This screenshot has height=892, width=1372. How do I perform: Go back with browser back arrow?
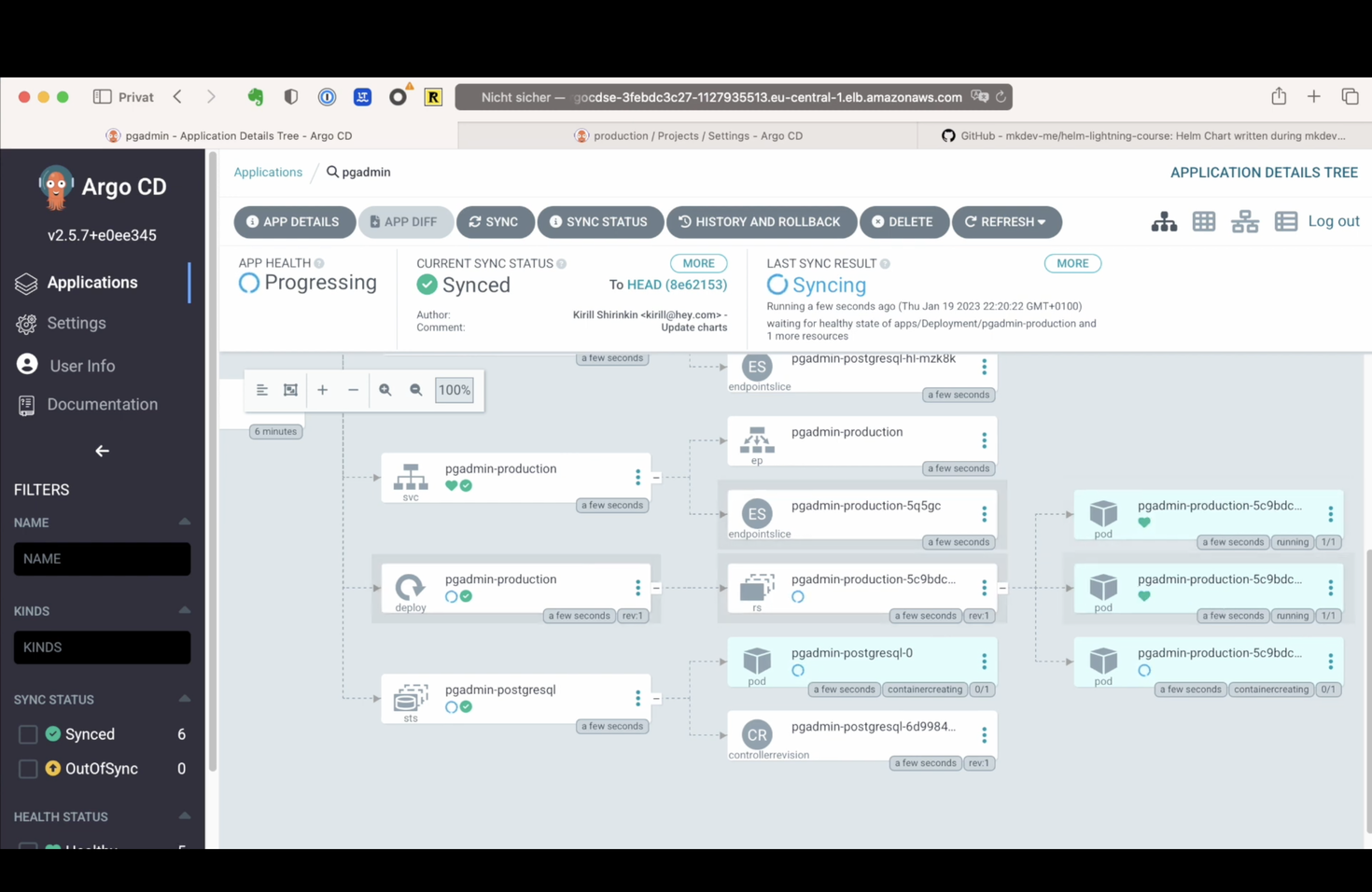click(177, 97)
